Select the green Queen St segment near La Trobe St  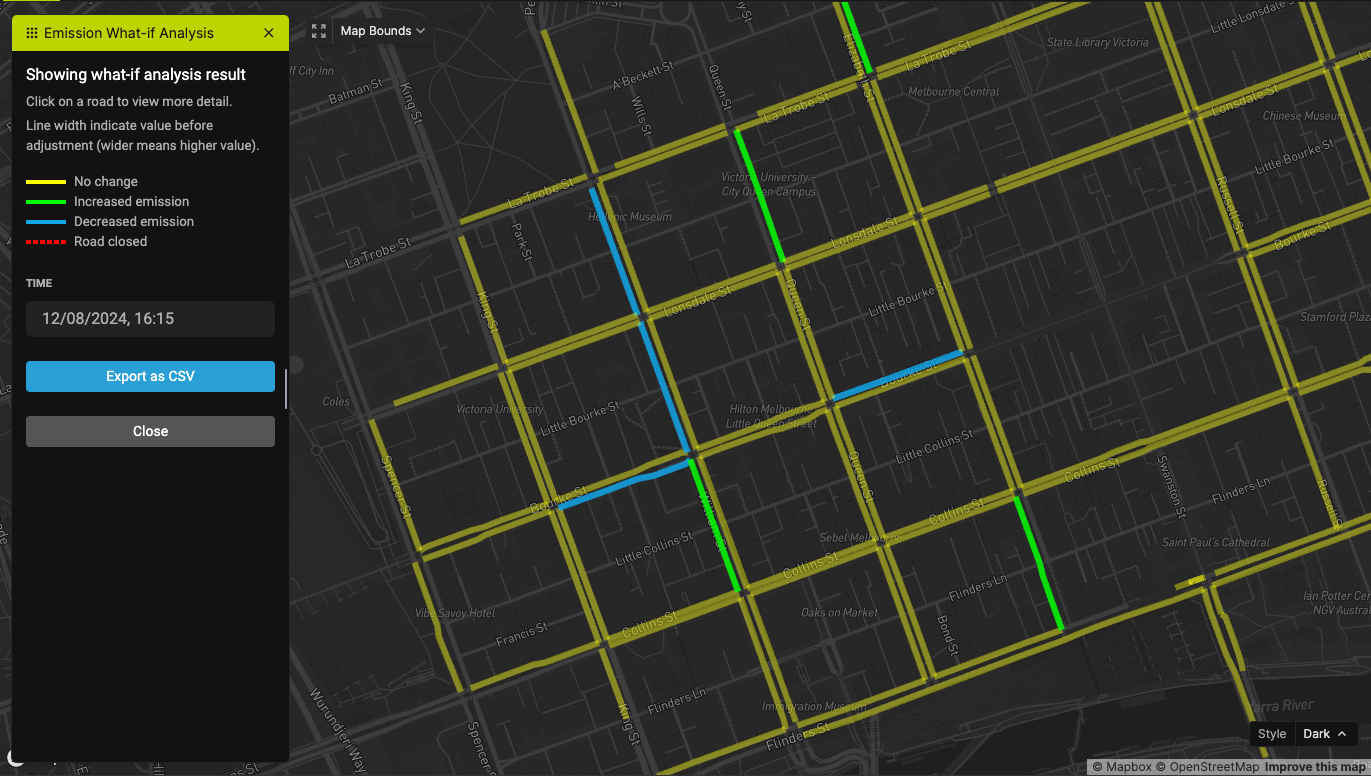point(759,195)
